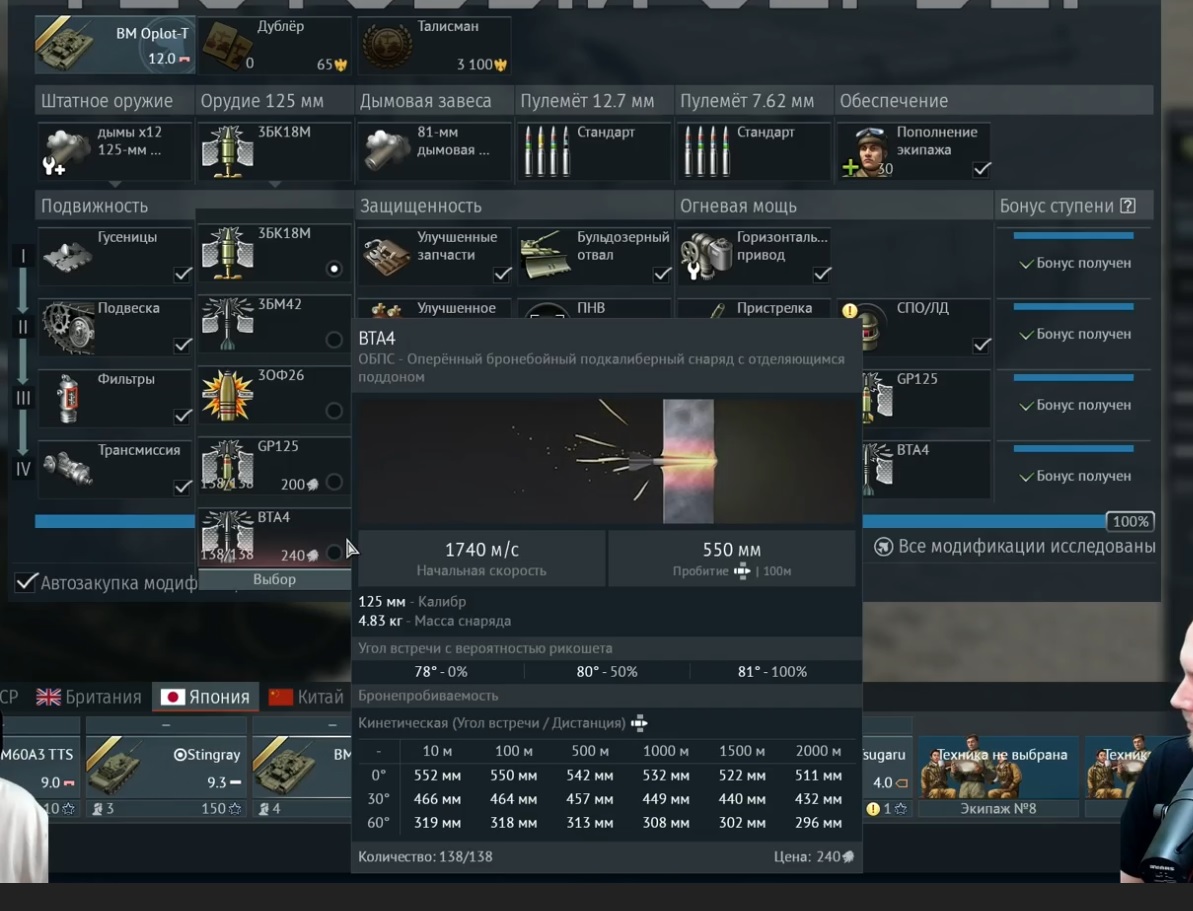Toggle Автозакупка модификаций checkbox

[25, 582]
